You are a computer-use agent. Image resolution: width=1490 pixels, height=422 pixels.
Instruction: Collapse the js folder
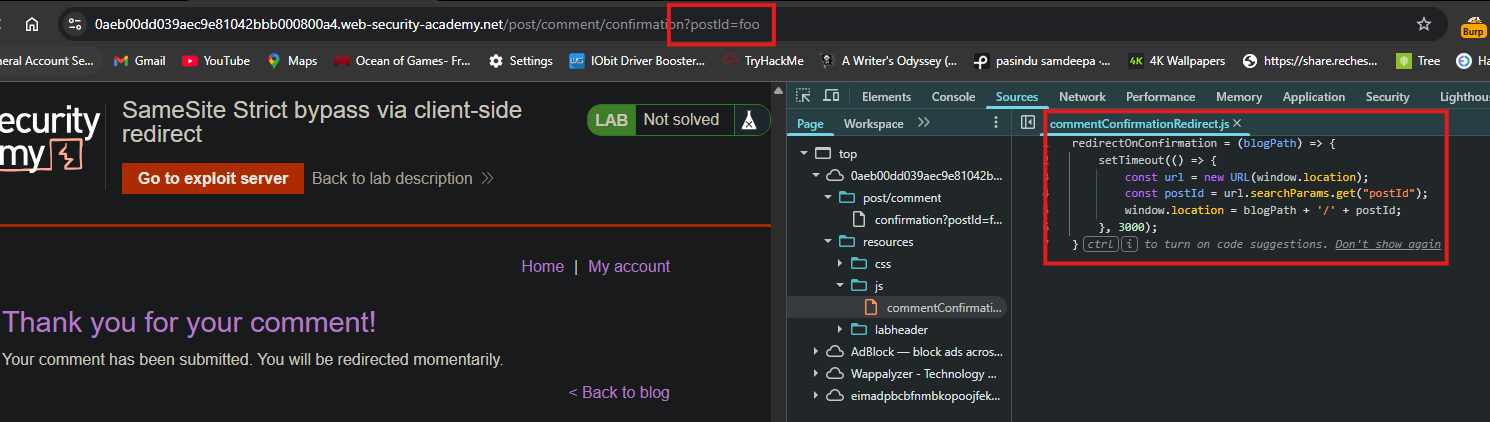point(841,286)
